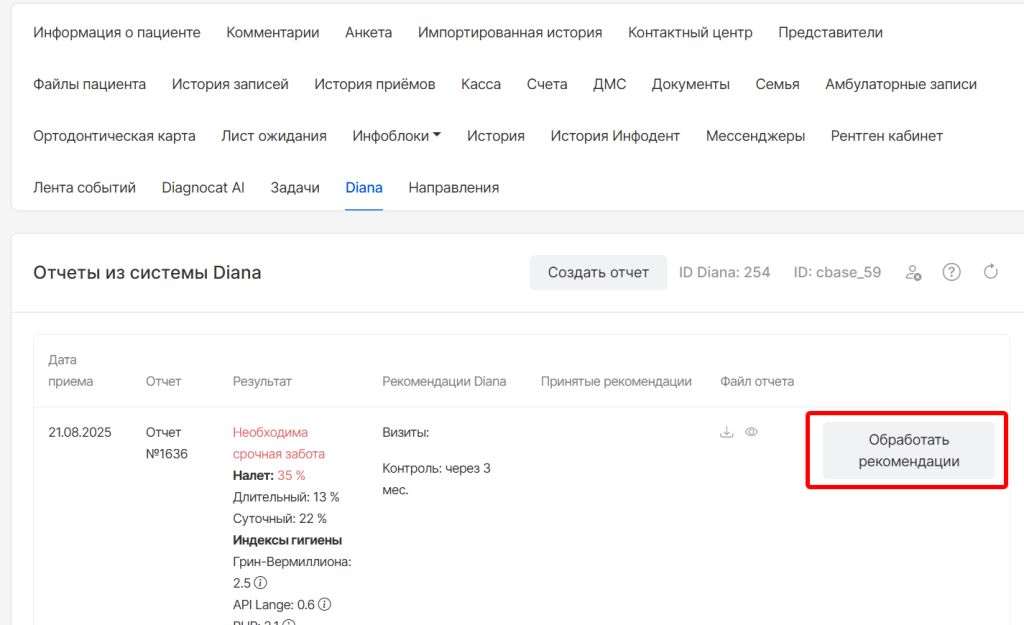The width and height of the screenshot is (1024, 625).
Task: Go to the Рентген кабинет tab
Action: tap(886, 136)
